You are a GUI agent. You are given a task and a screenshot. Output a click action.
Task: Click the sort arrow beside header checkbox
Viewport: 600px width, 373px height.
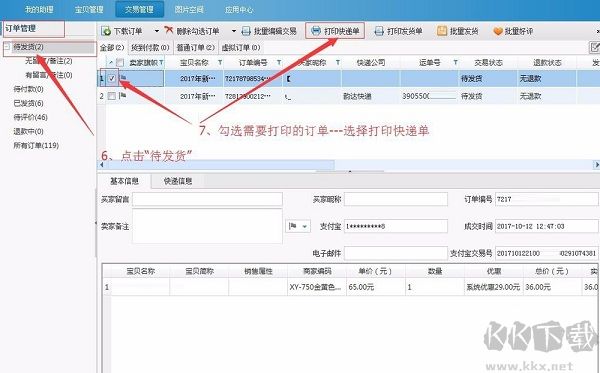(x=111, y=62)
